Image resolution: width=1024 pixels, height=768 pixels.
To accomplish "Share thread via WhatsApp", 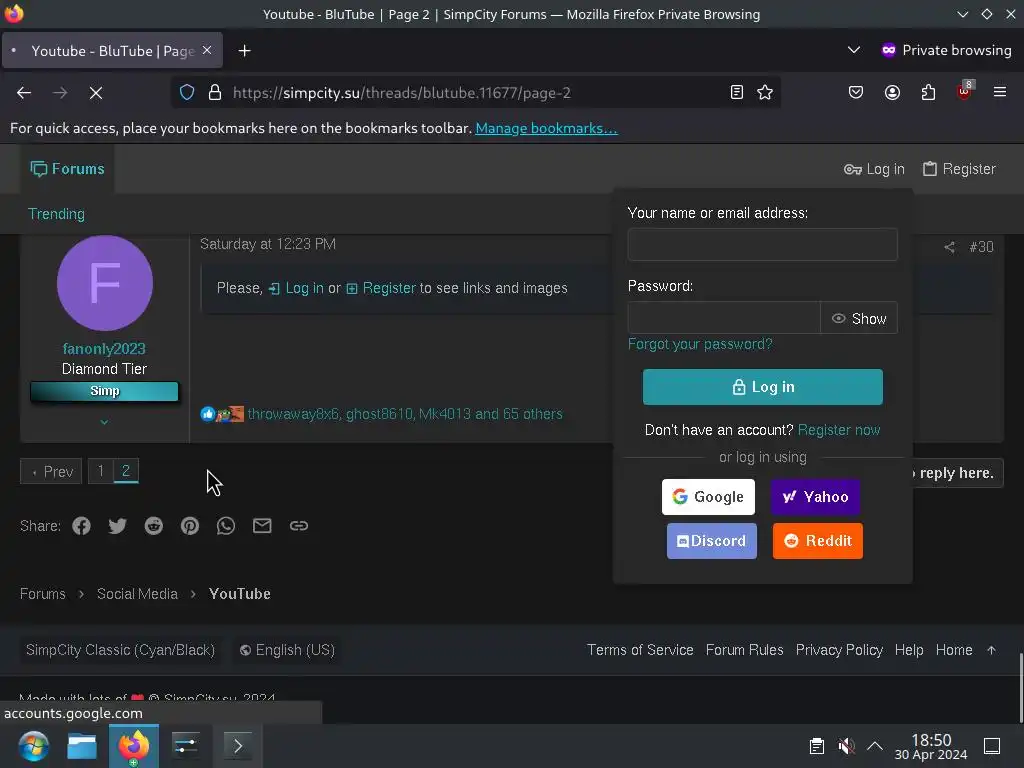I will (226, 526).
